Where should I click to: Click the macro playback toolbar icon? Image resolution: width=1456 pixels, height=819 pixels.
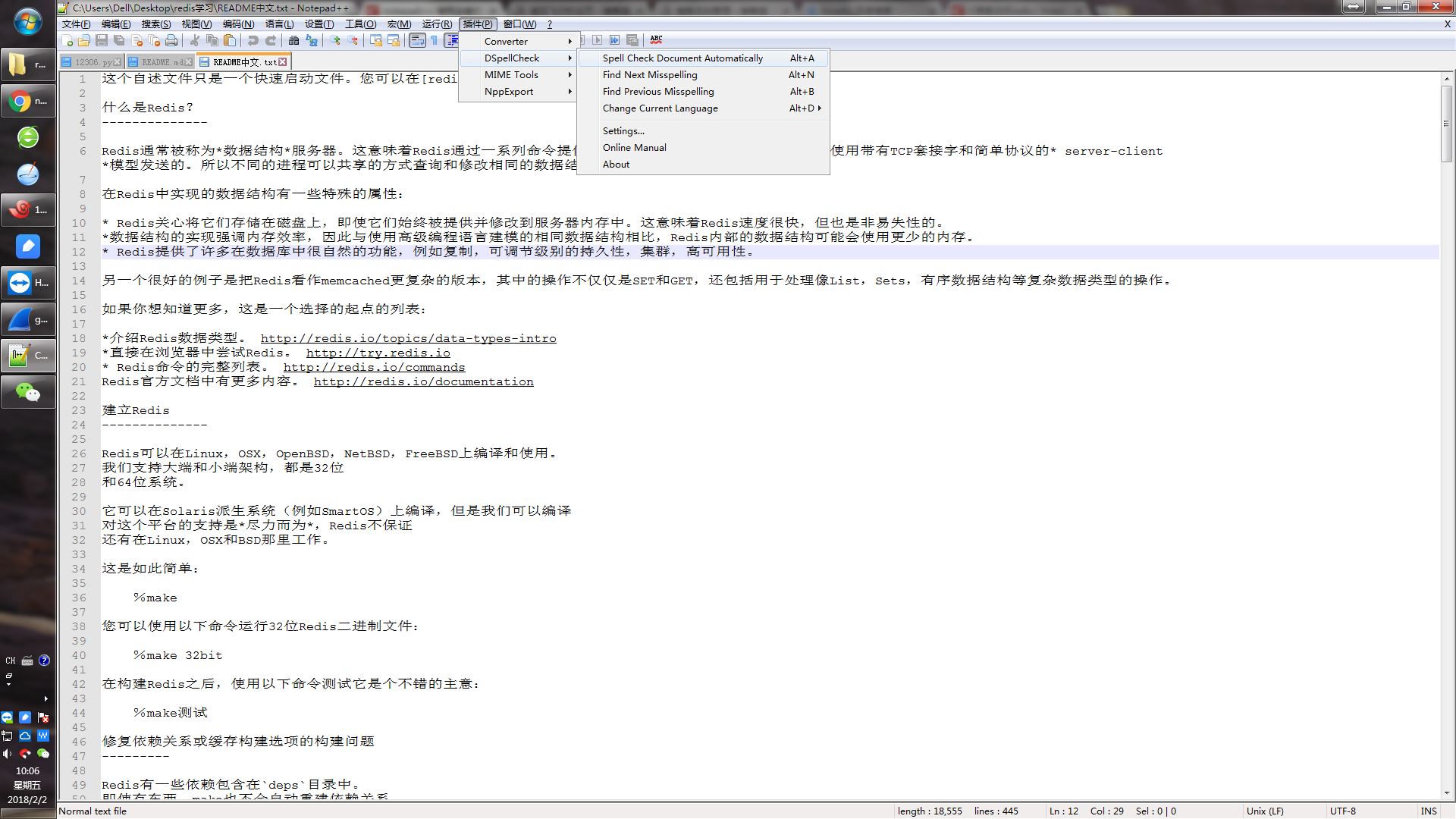coord(598,40)
